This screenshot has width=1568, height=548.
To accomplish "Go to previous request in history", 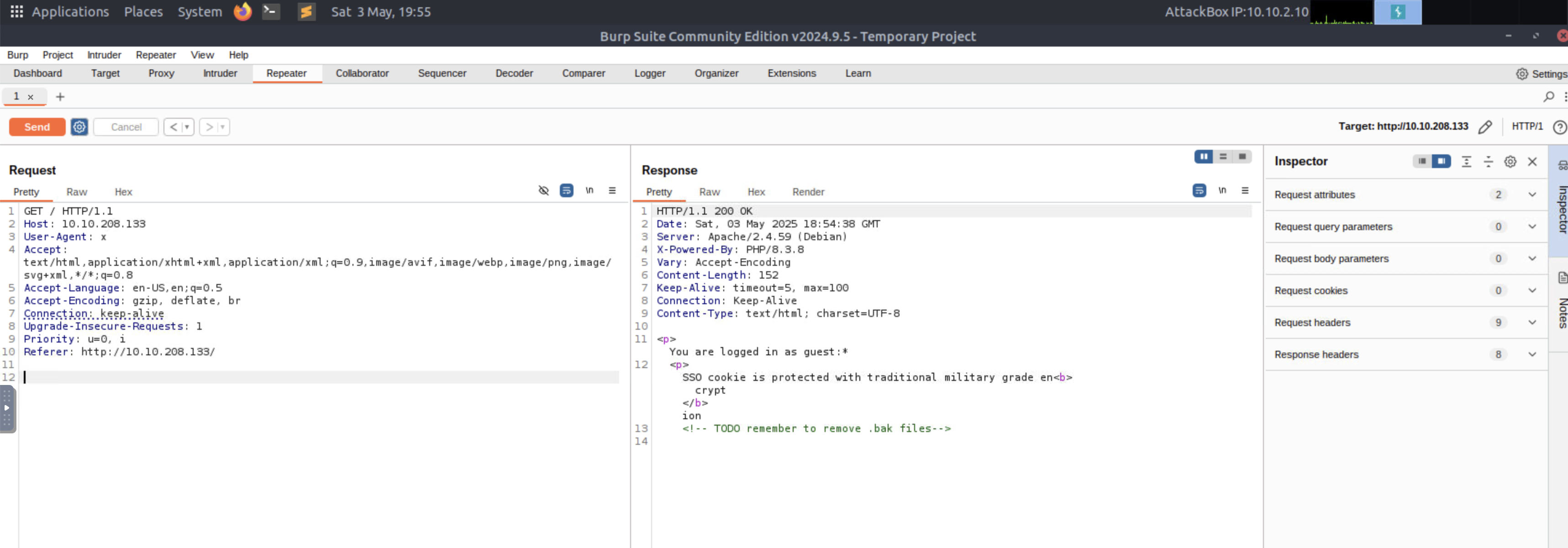I will point(174,126).
